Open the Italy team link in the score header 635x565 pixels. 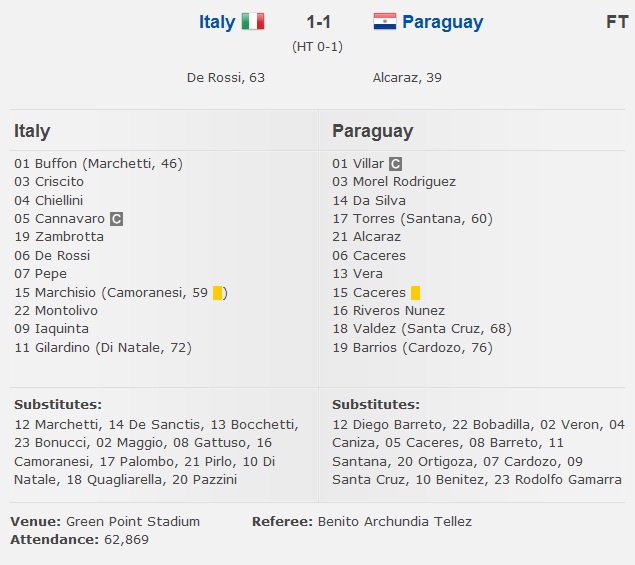(217, 22)
